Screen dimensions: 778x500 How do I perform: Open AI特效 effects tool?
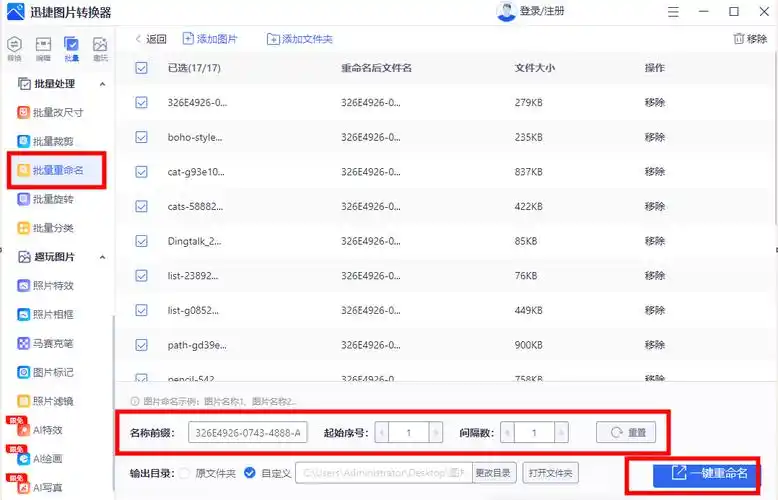tap(40, 430)
